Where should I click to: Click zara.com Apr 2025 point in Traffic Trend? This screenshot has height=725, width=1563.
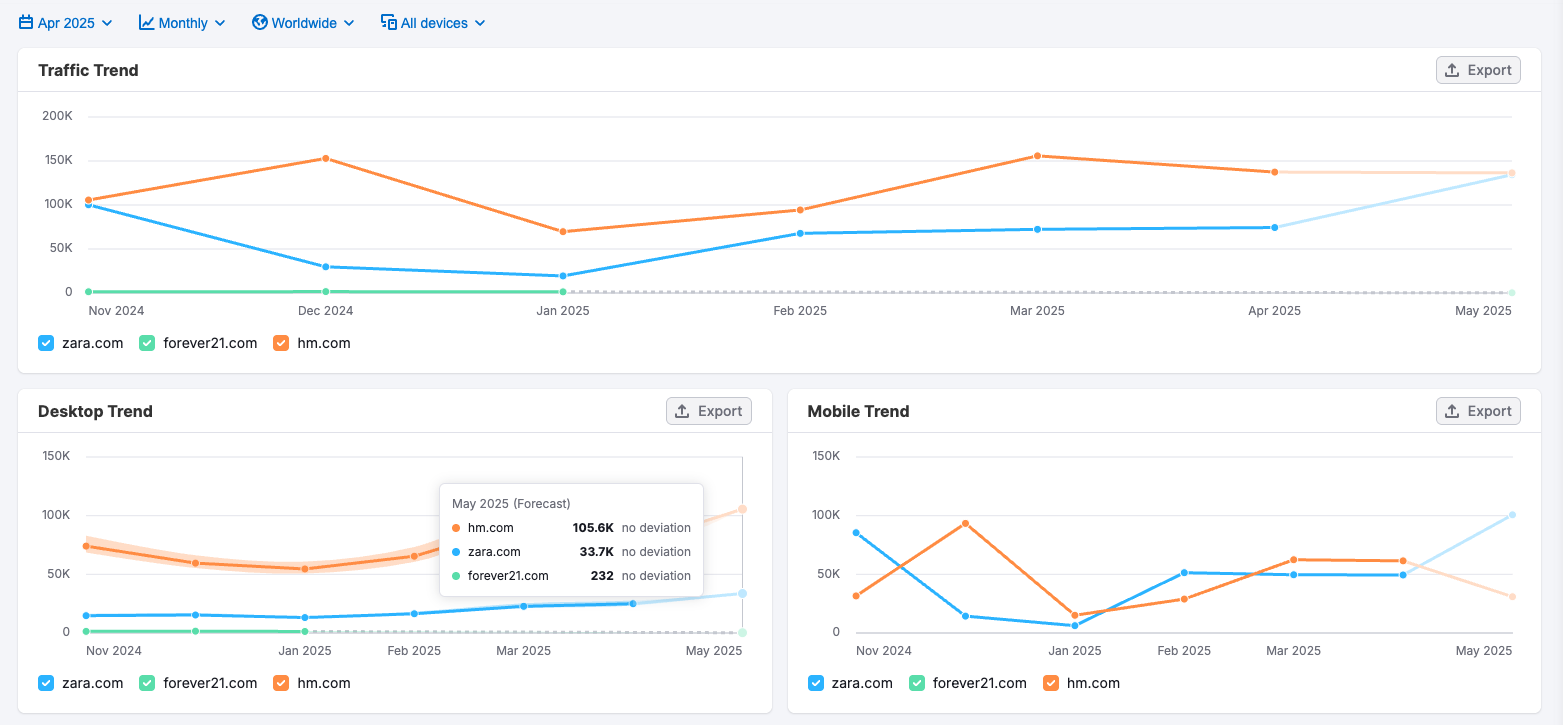tap(1274, 227)
